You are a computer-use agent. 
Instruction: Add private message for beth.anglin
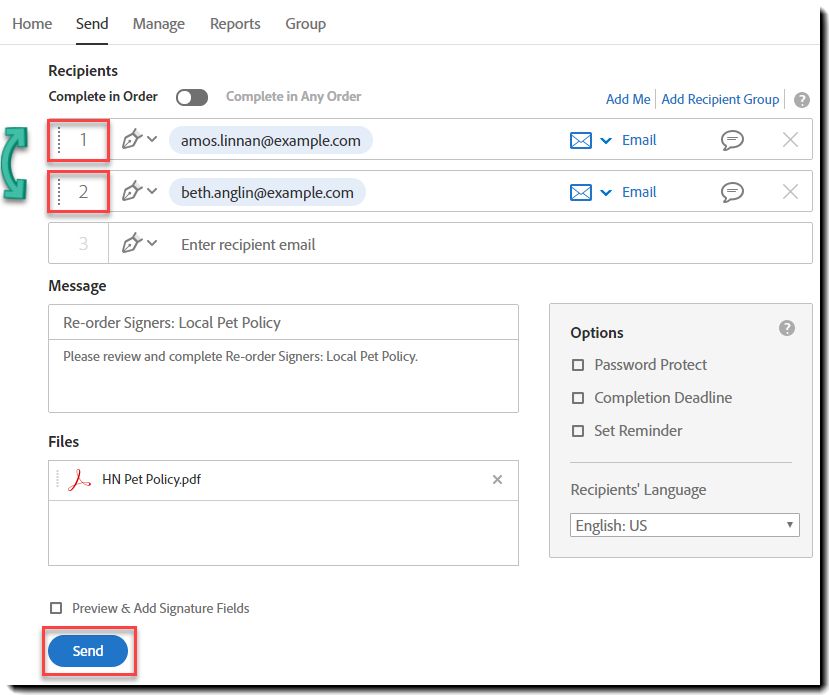[732, 192]
